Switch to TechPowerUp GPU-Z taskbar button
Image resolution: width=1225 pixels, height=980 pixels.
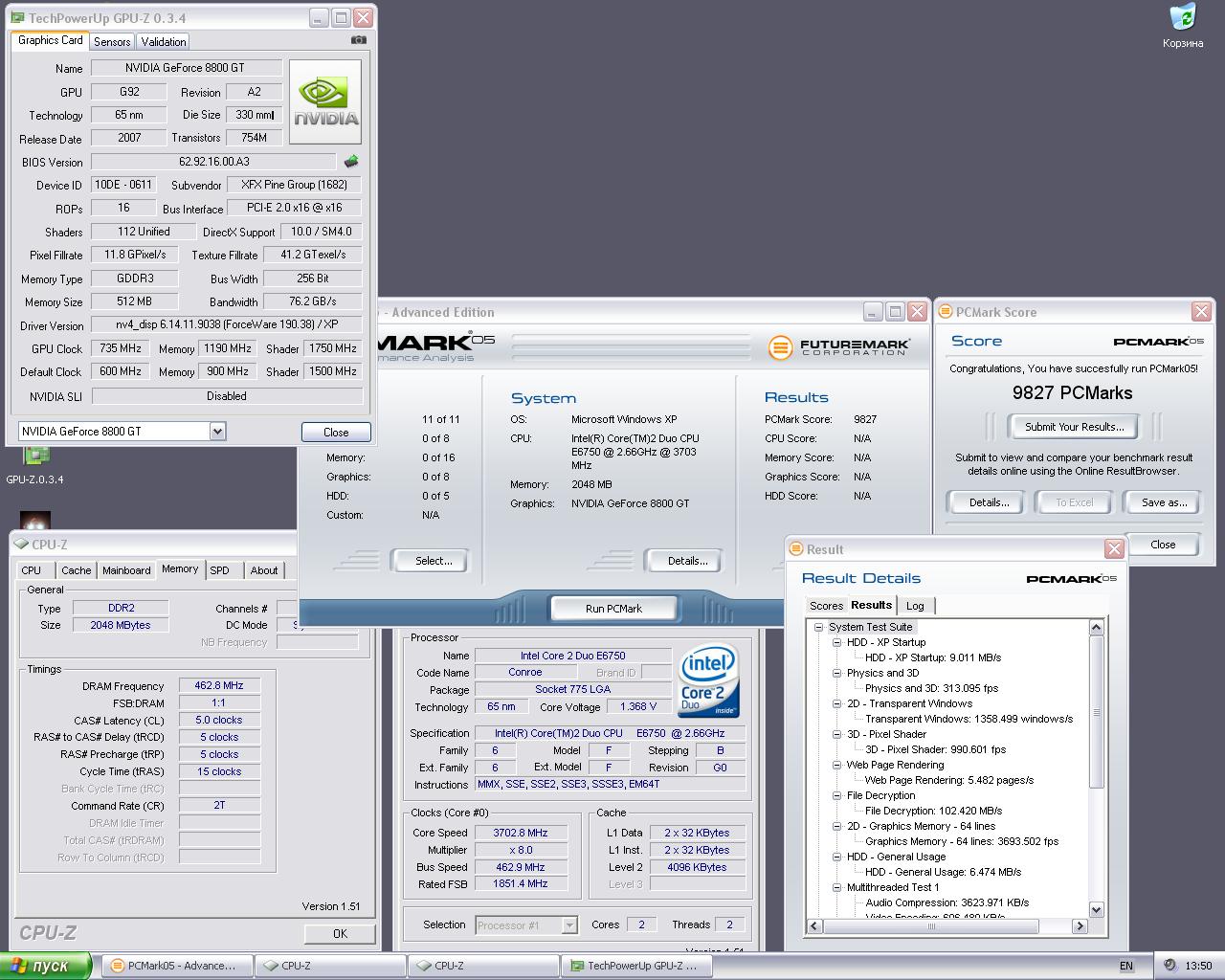coord(636,966)
